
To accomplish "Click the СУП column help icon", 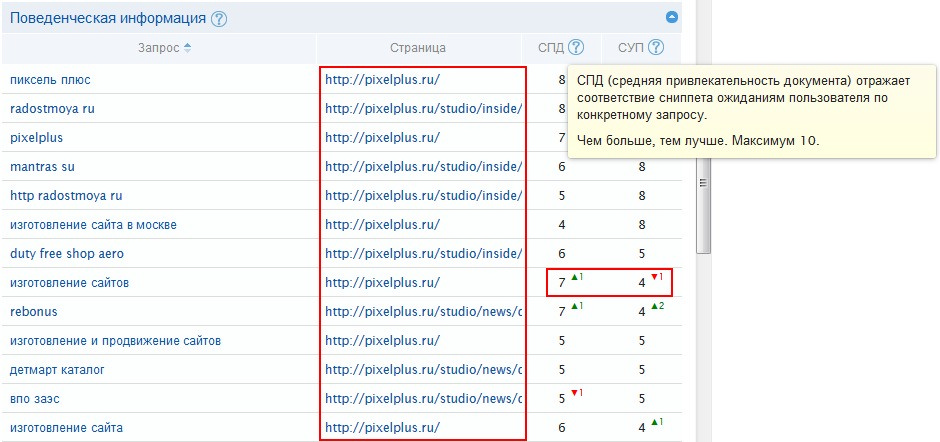I will 656,47.
